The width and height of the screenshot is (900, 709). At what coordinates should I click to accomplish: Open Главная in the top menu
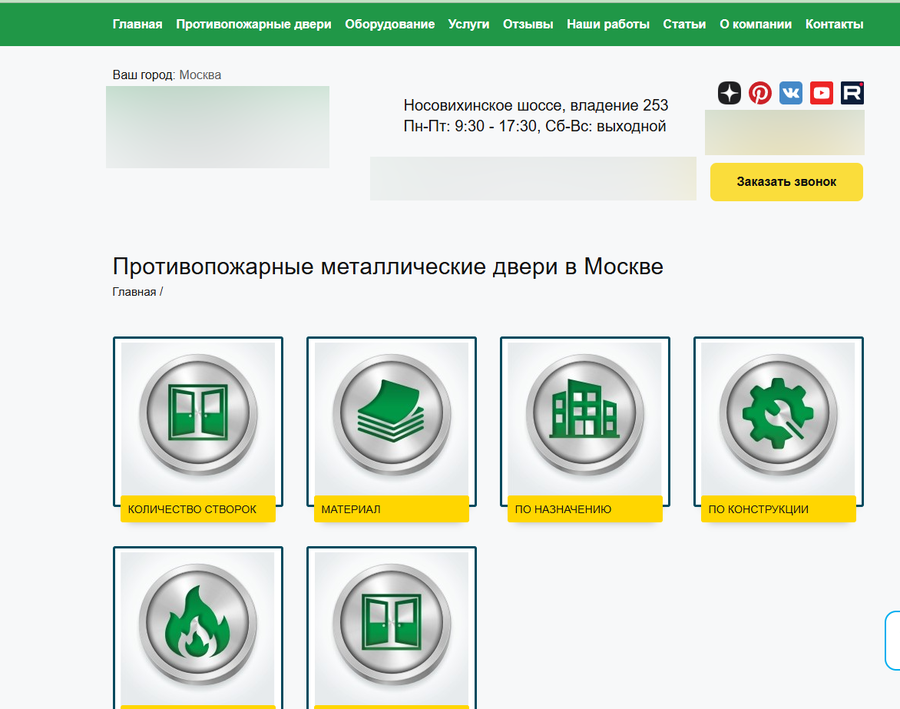(137, 24)
